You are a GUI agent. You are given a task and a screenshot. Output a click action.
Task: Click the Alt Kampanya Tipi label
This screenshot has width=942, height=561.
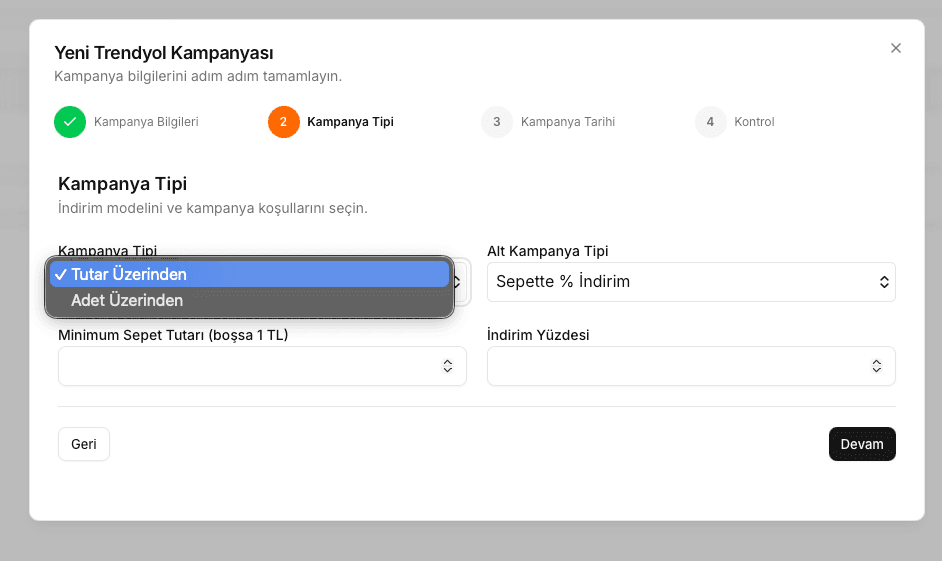[548, 251]
